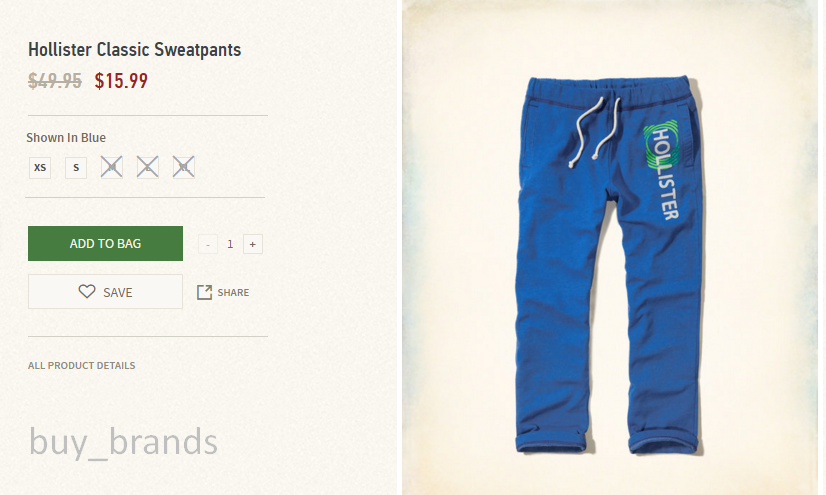Viewport: 826px width, 495px height.
Task: Click the Shown In Blue color label
Action: coord(66,138)
